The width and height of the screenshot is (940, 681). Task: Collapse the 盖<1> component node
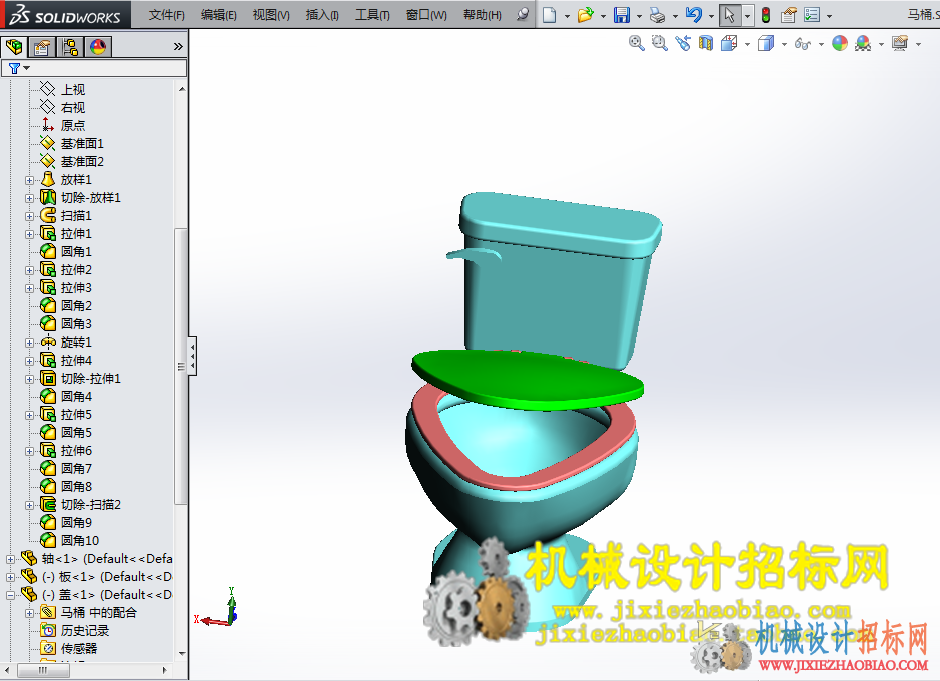click(x=10, y=595)
